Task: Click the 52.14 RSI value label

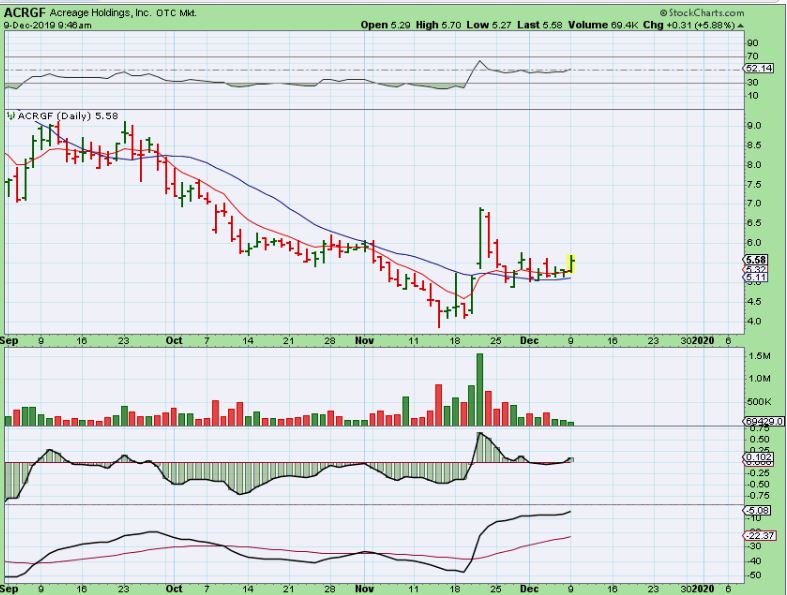Action: 759,68
